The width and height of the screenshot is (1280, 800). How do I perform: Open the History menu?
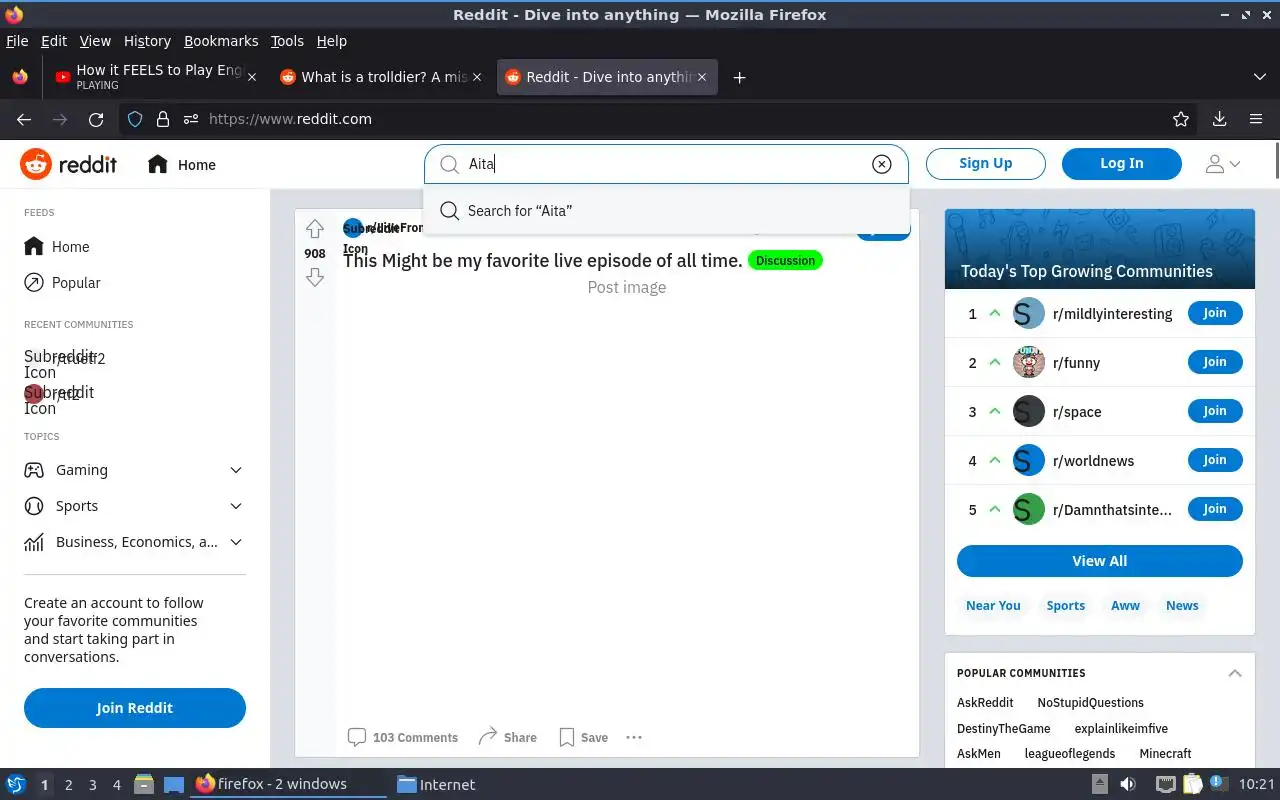click(x=147, y=41)
